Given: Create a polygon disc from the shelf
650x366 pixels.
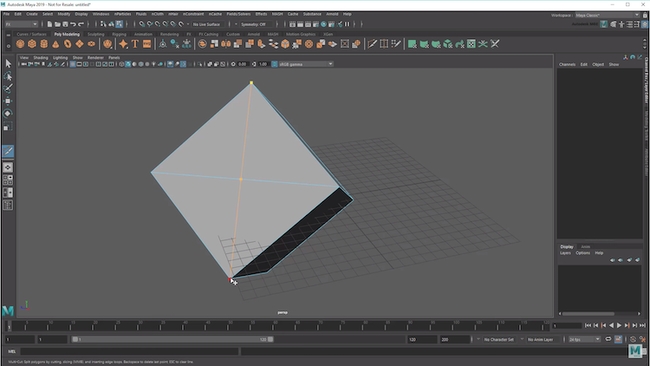Looking at the screenshot, I should tap(91, 44).
